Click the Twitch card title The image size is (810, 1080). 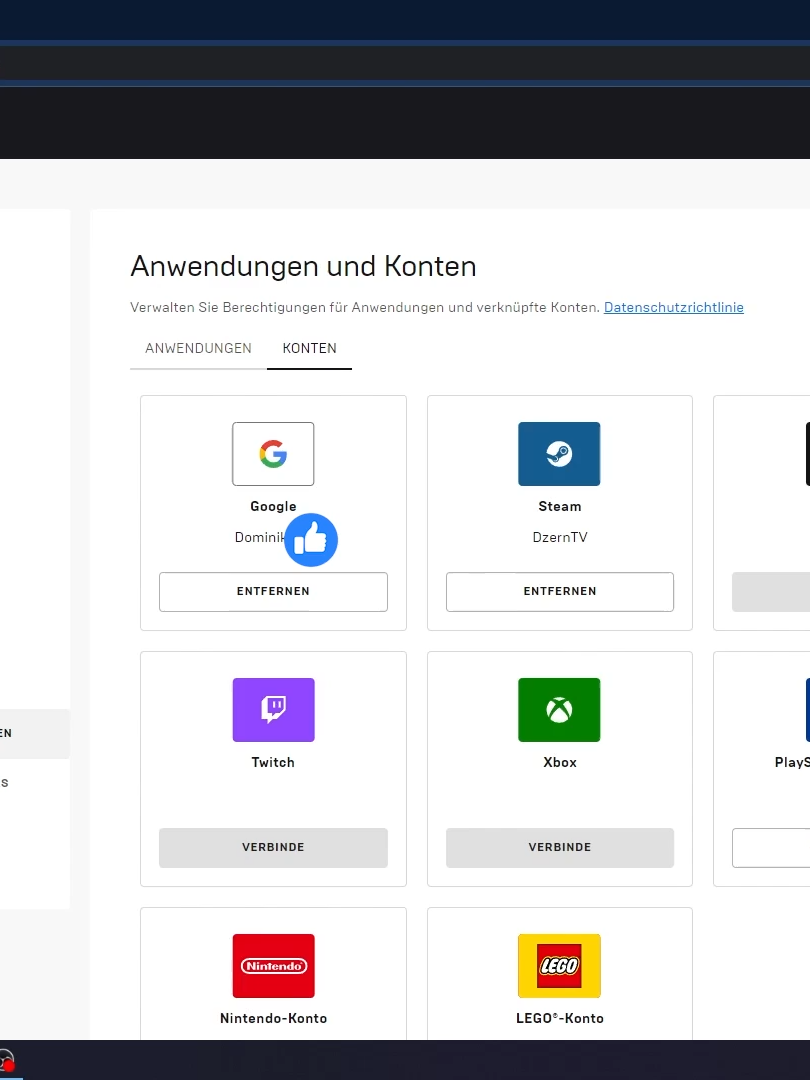(x=273, y=762)
